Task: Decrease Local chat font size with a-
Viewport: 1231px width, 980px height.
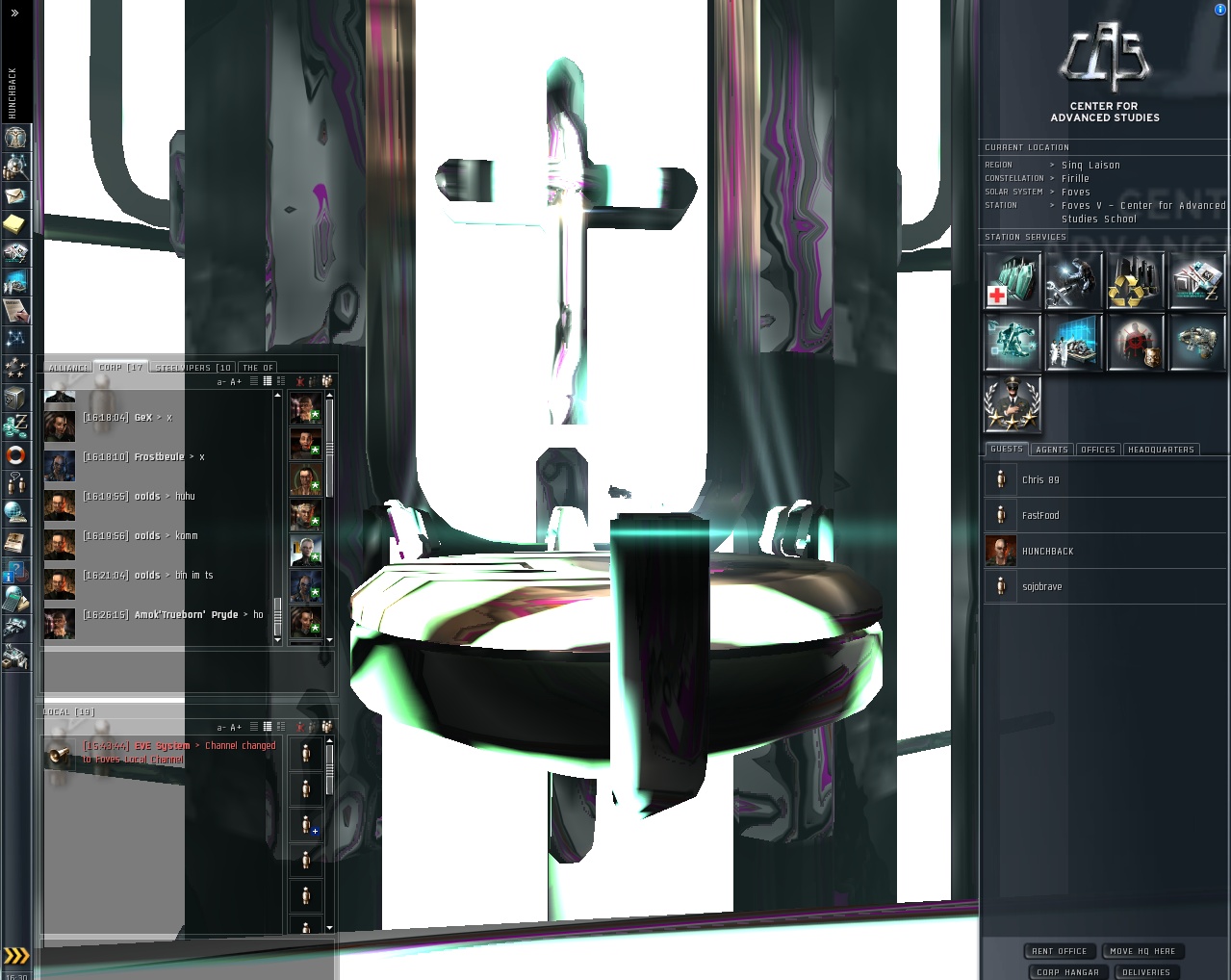Action: (x=221, y=728)
